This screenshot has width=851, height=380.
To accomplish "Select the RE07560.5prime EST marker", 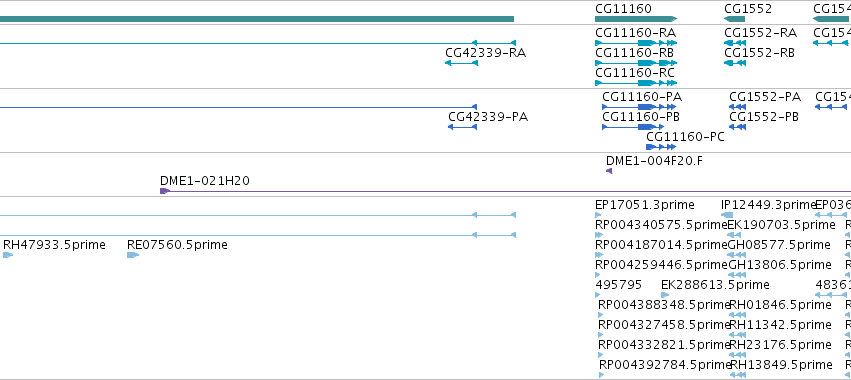I will [x=133, y=255].
